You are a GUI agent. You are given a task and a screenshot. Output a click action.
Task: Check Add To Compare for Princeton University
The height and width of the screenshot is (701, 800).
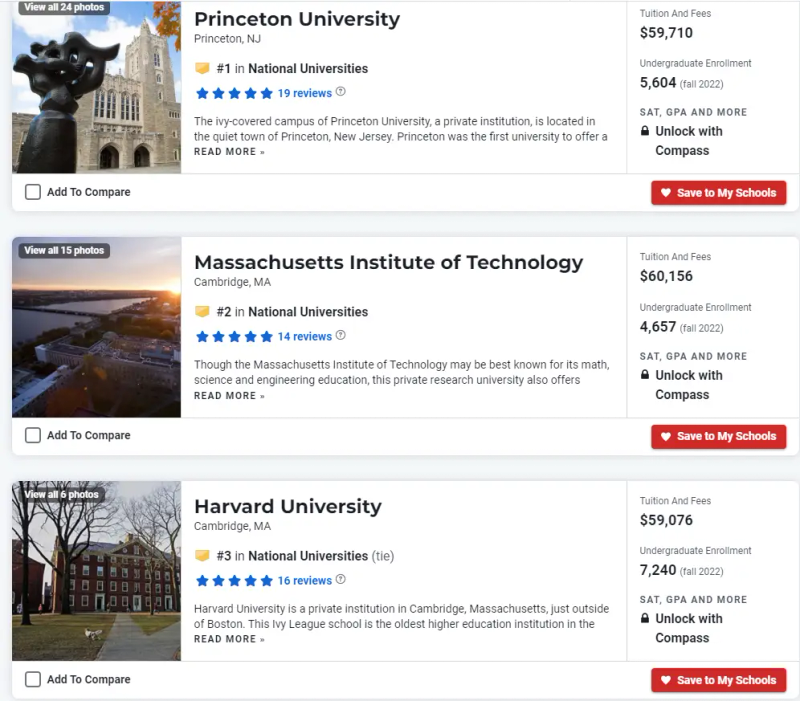tap(33, 192)
